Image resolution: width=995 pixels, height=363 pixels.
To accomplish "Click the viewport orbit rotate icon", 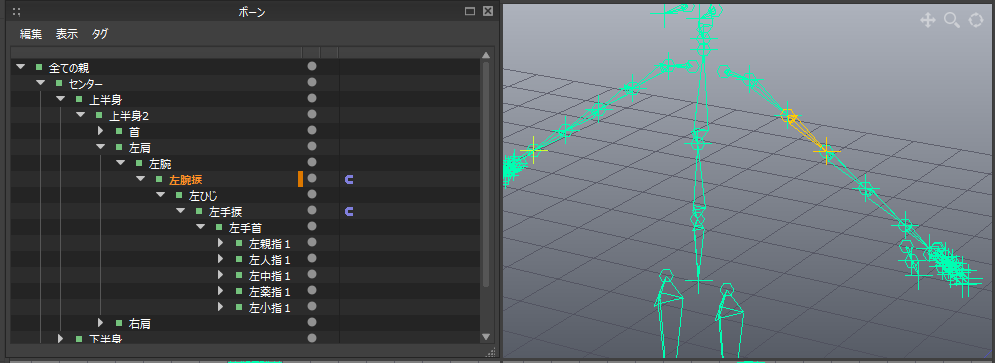I will (x=975, y=21).
